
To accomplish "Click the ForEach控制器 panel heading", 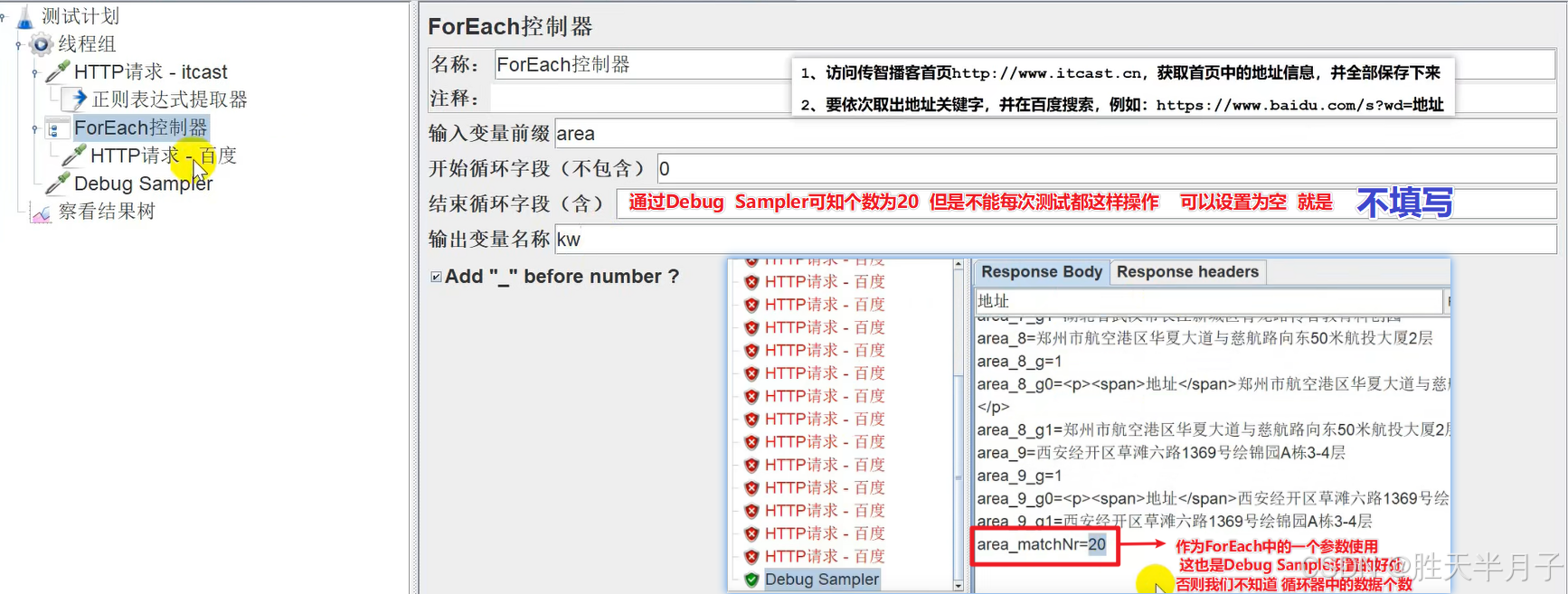I will (x=510, y=26).
